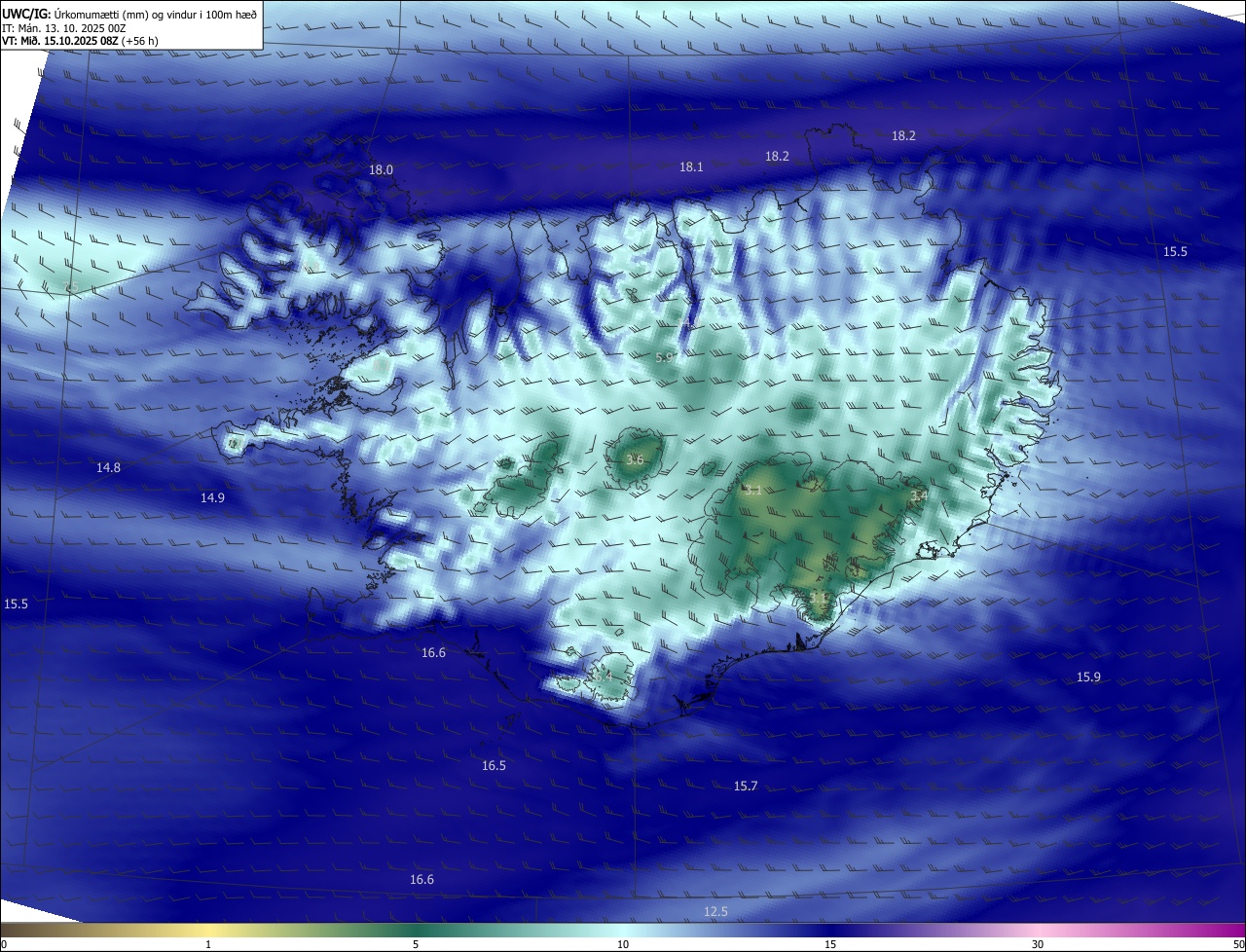Click the 50 label on the color scale
This screenshot has height=952, width=1246.
click(x=1238, y=944)
